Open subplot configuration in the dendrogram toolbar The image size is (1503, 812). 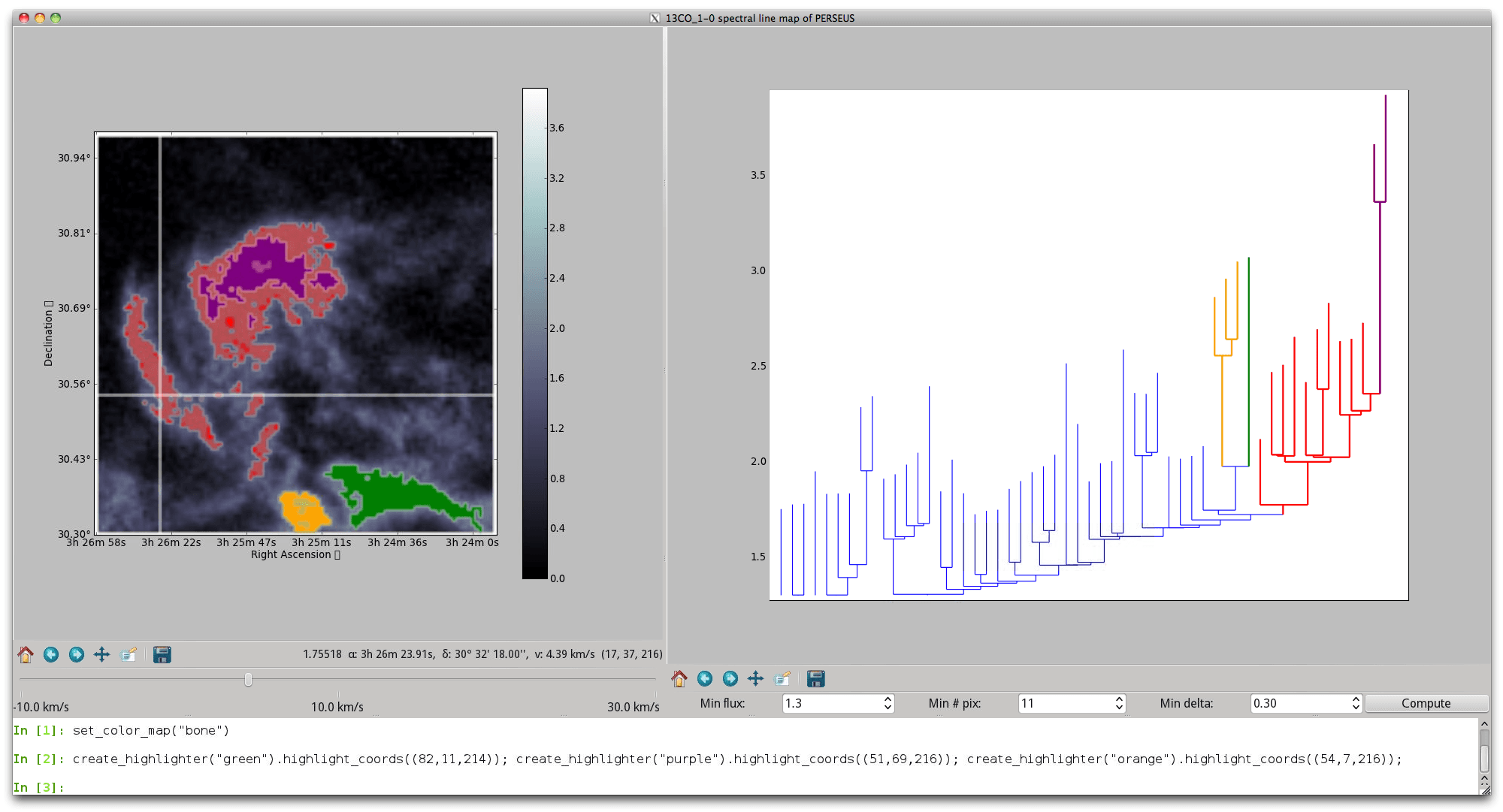coord(782,678)
